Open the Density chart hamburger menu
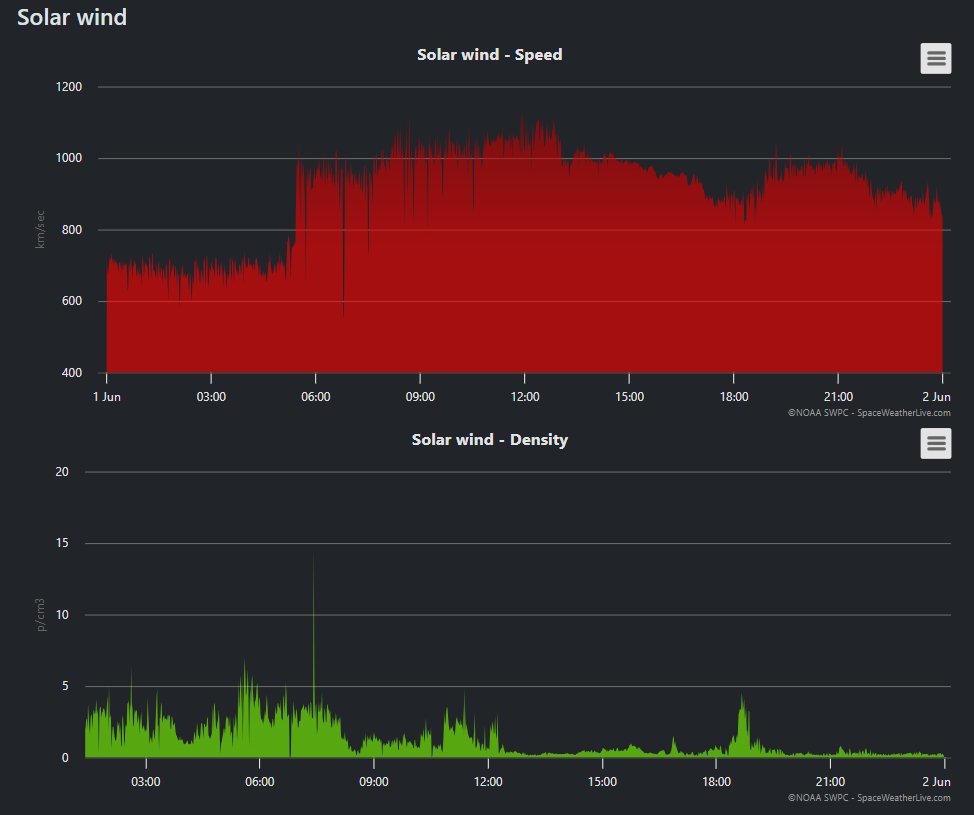 [x=935, y=444]
